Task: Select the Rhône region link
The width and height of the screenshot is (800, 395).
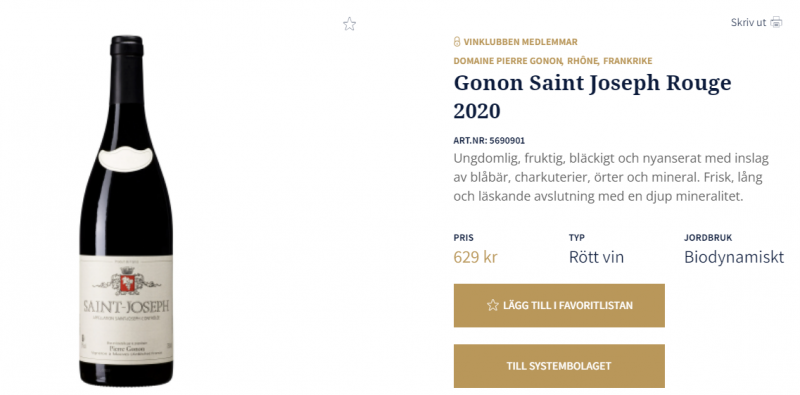Action: pos(583,61)
